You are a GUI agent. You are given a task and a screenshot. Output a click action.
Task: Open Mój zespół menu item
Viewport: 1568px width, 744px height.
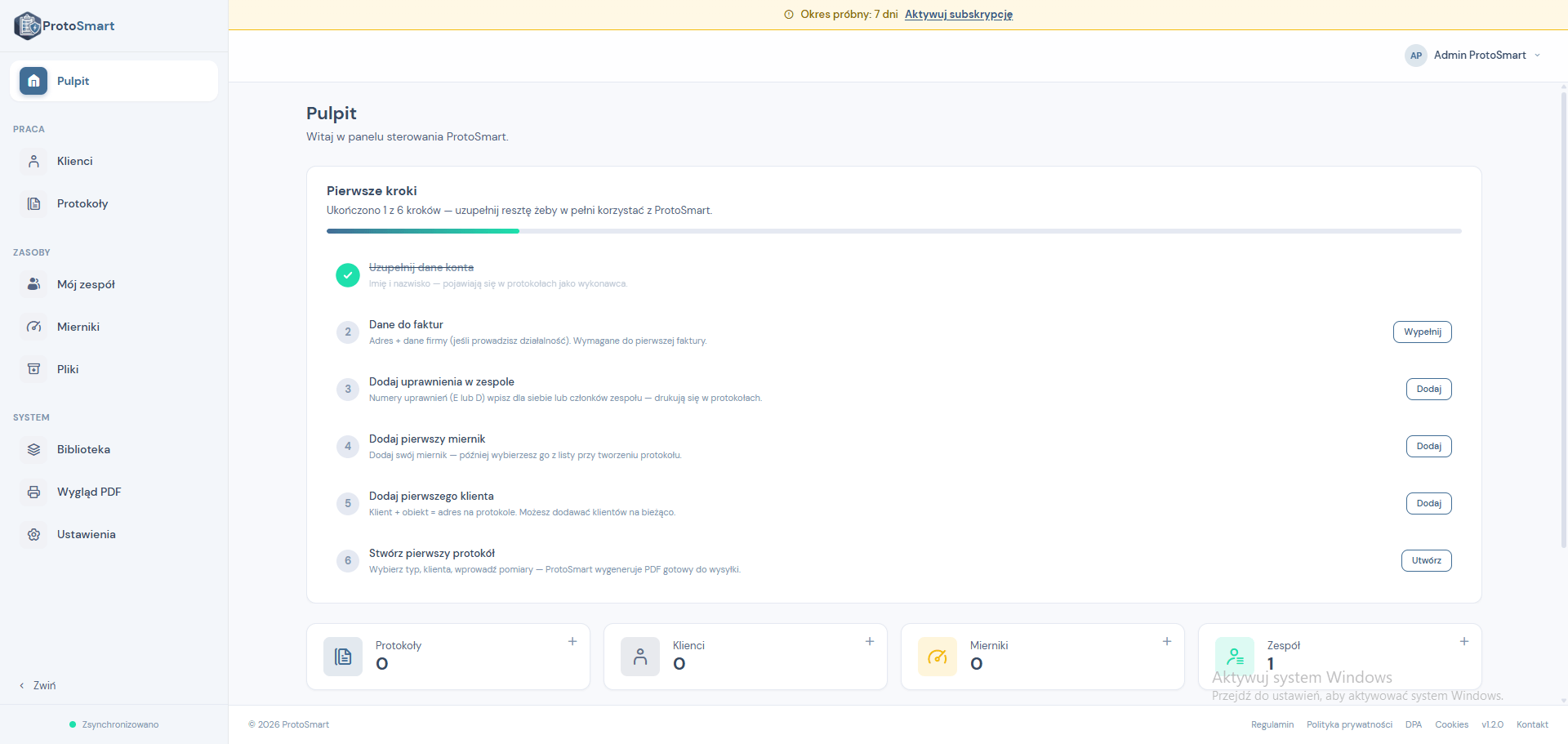tap(114, 284)
